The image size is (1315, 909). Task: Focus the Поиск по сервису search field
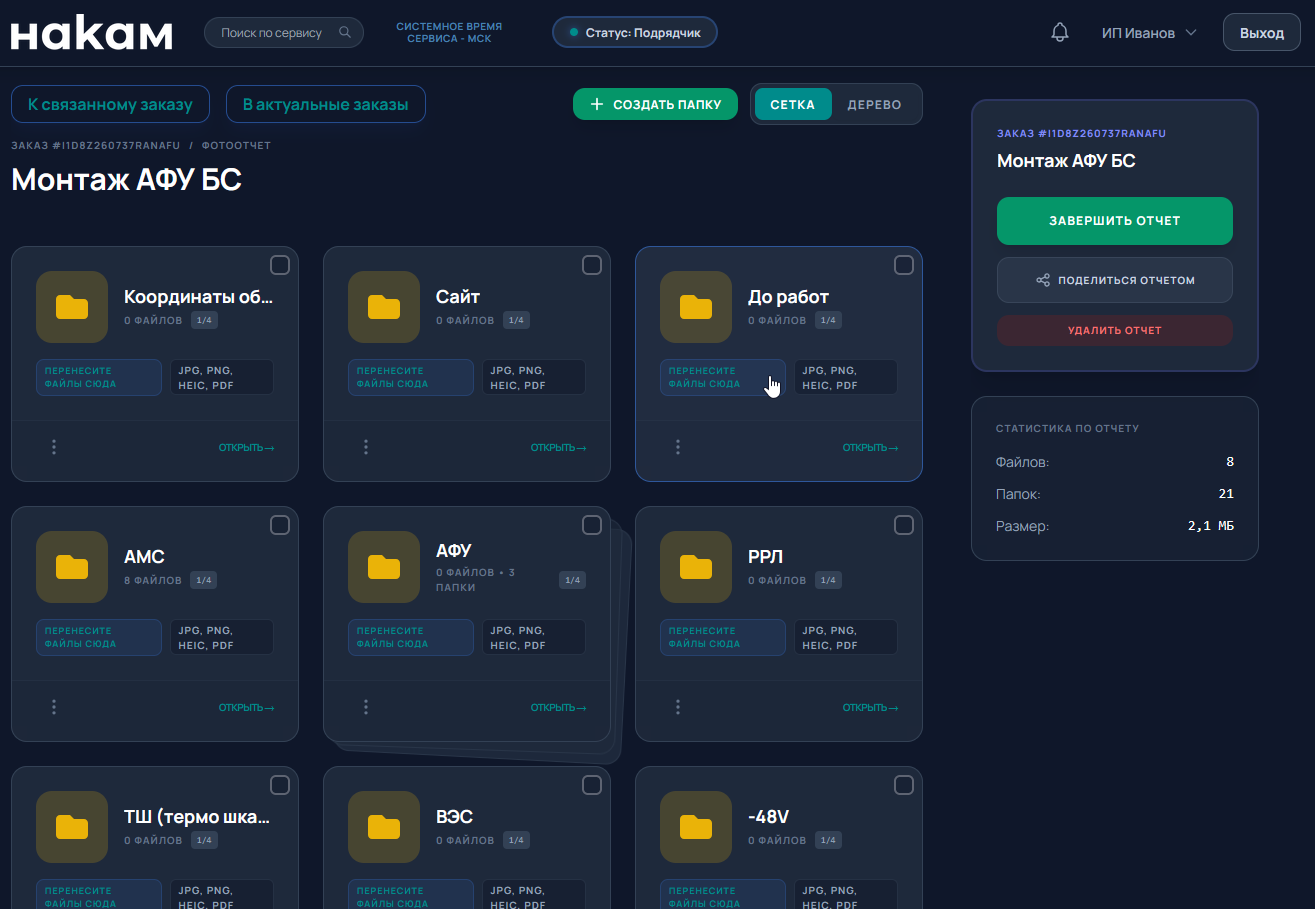(x=284, y=32)
